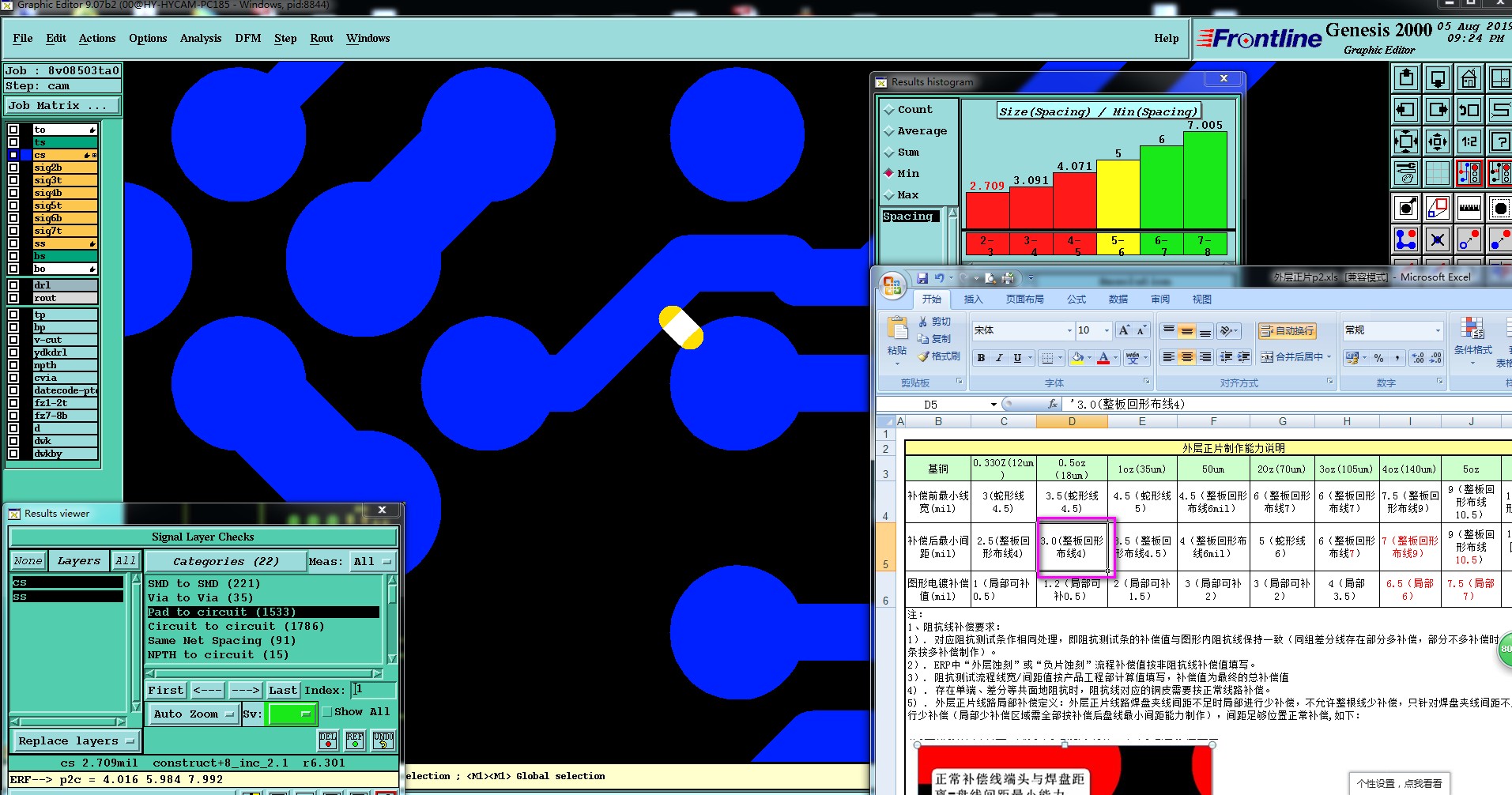Open Excel font name dropdown 宋体

[1069, 330]
